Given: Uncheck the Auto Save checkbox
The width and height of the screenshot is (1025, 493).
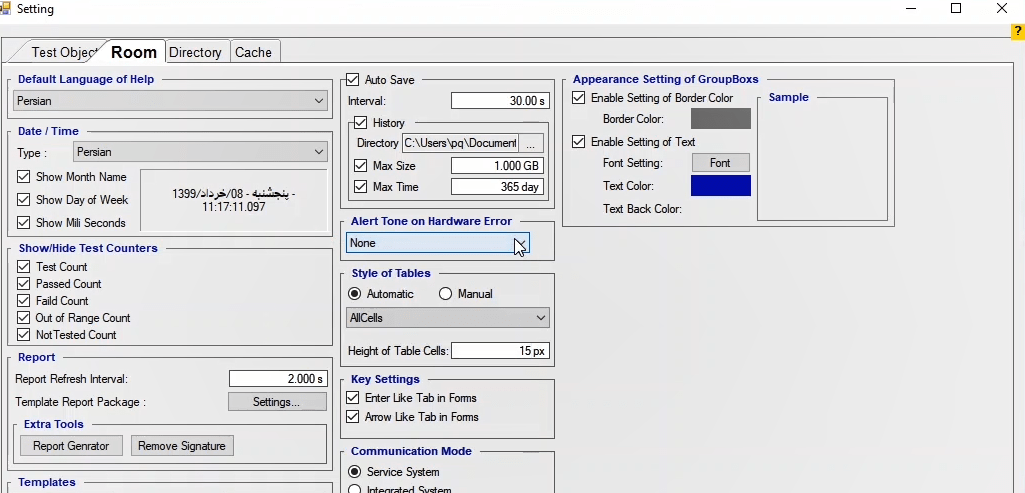Looking at the screenshot, I should click(353, 80).
